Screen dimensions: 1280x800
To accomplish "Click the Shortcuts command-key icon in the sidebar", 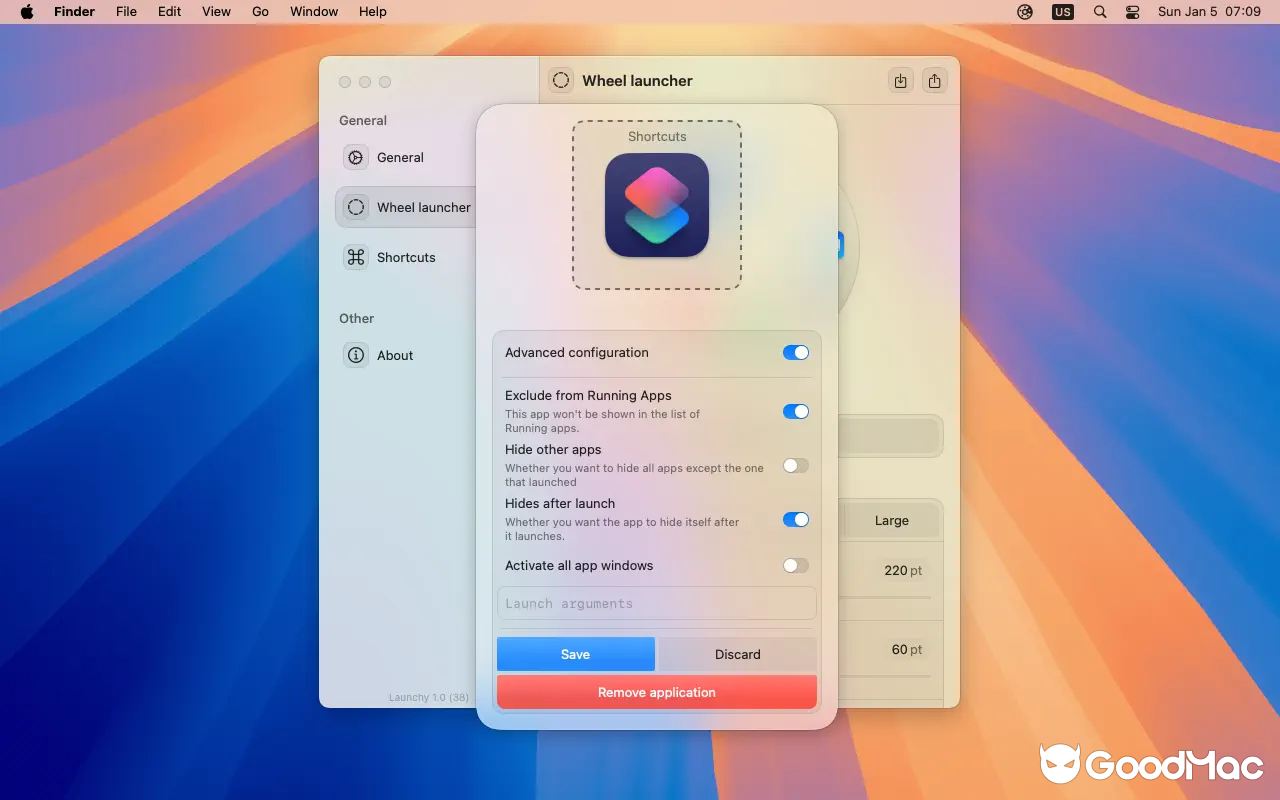I will click(356, 257).
